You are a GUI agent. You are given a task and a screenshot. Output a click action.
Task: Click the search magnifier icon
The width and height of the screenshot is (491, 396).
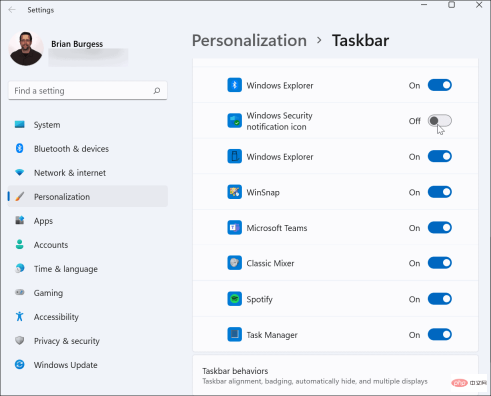157,91
